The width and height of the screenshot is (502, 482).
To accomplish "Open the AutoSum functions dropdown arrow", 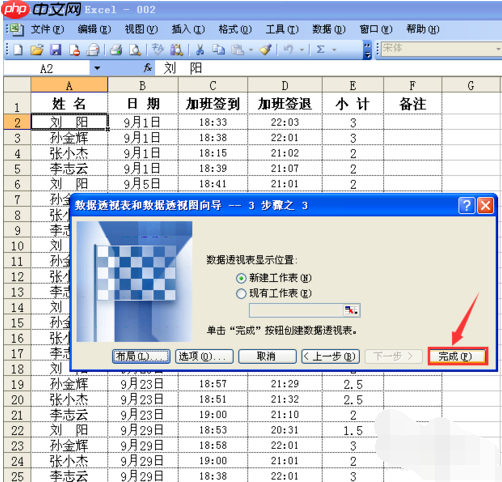I will 334,50.
